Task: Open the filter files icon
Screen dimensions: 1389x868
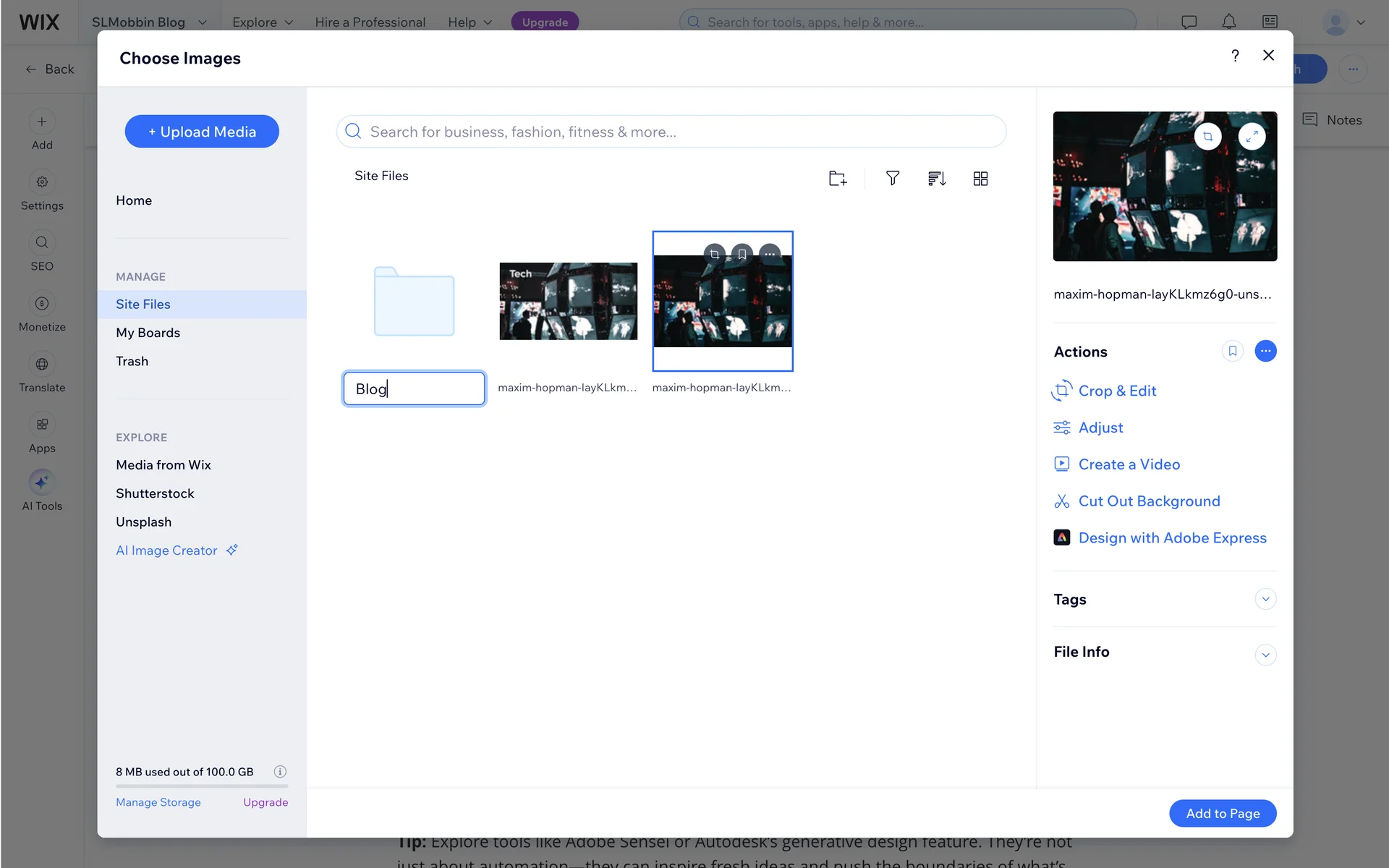Action: coord(893,179)
